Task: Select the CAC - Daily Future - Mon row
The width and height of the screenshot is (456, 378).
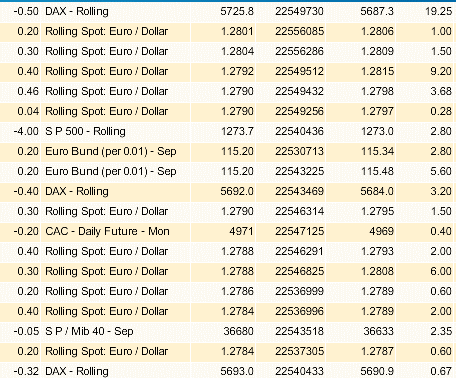Action: click(228, 232)
